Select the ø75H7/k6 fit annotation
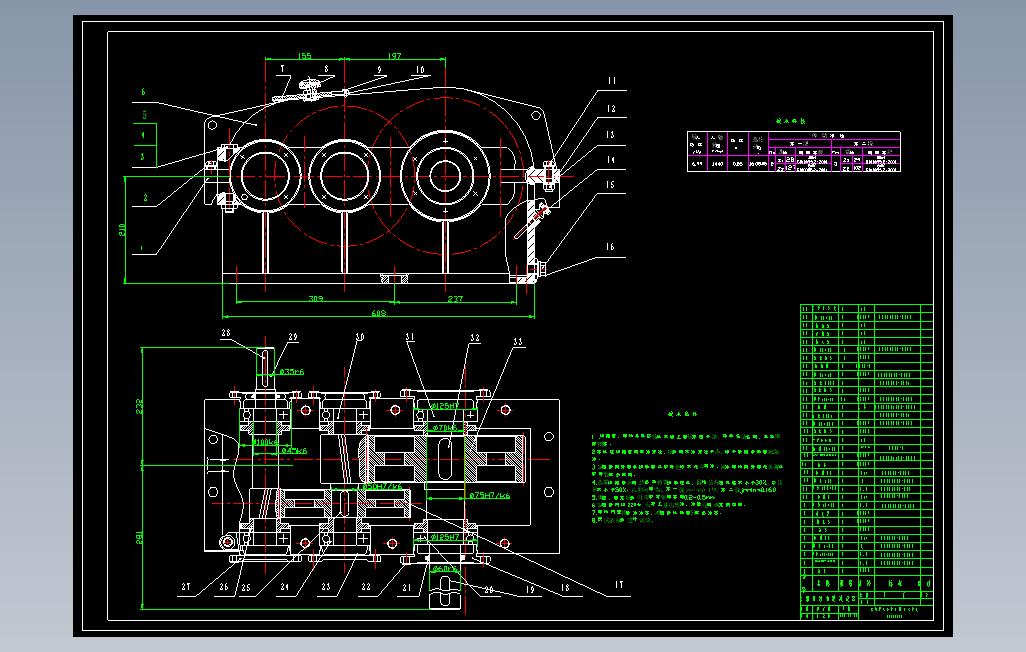 click(490, 496)
